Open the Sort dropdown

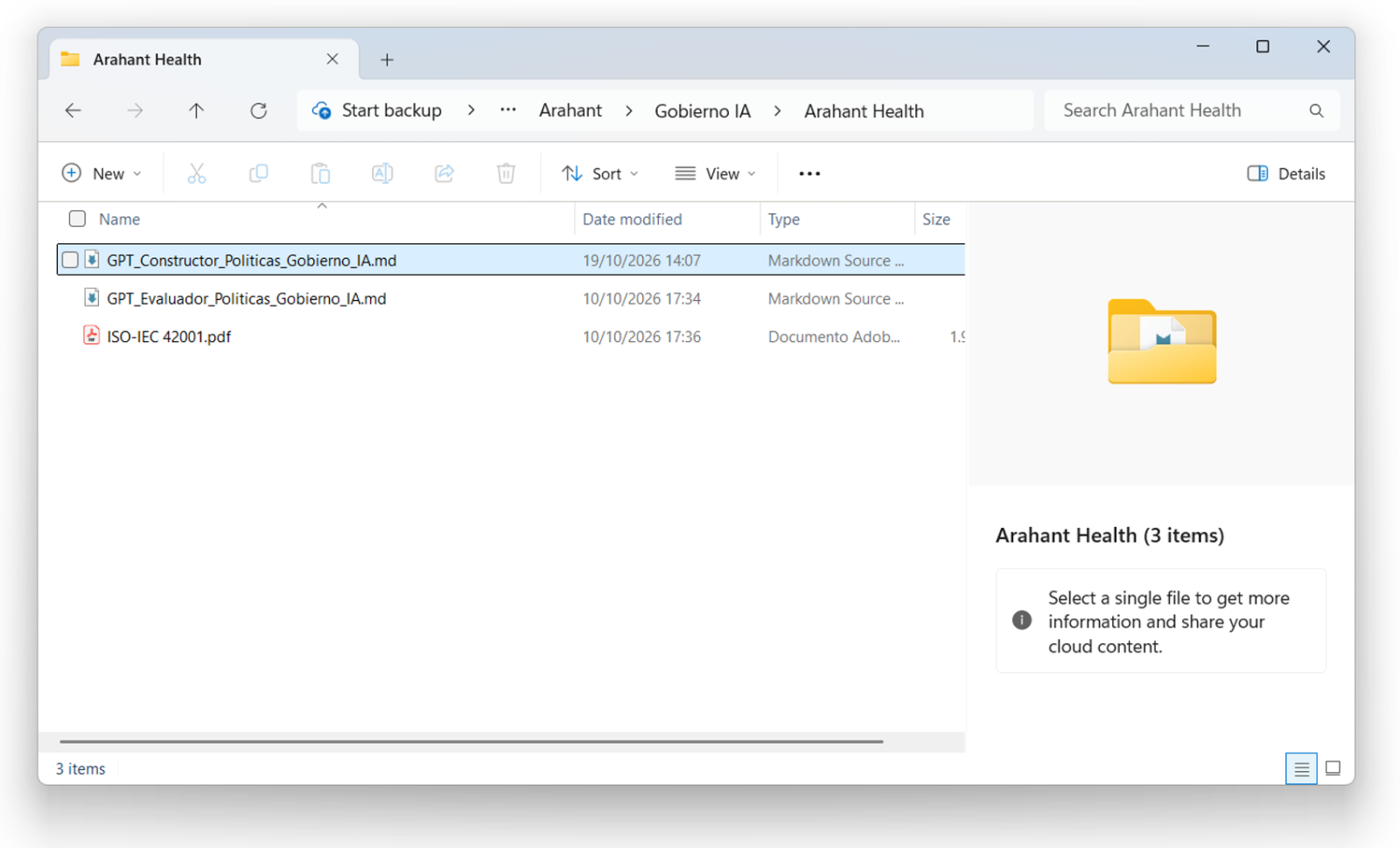click(600, 173)
